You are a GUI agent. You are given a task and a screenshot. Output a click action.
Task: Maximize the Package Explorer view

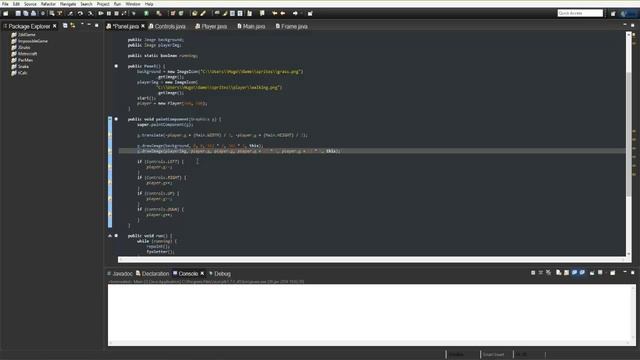coord(97,25)
